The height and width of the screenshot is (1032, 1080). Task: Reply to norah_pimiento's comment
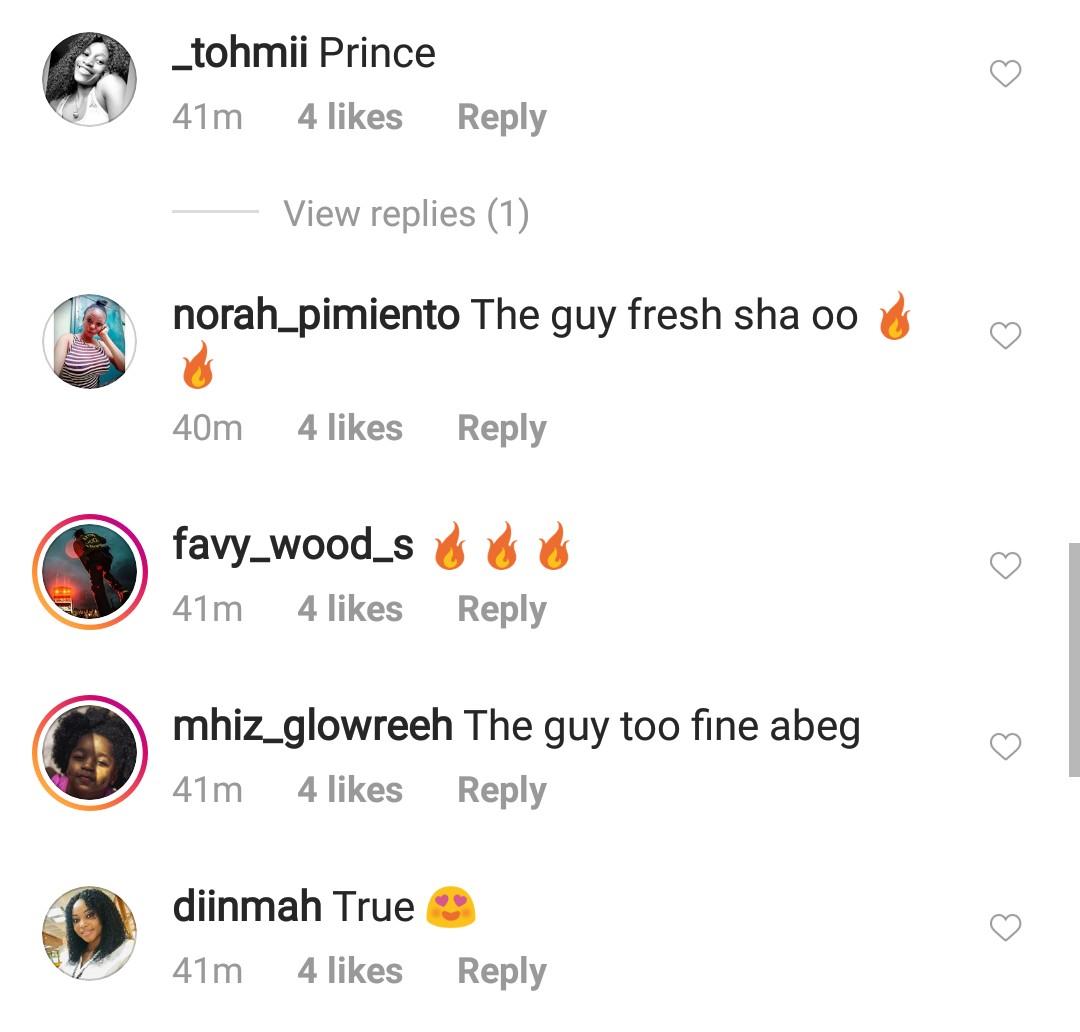click(x=501, y=429)
